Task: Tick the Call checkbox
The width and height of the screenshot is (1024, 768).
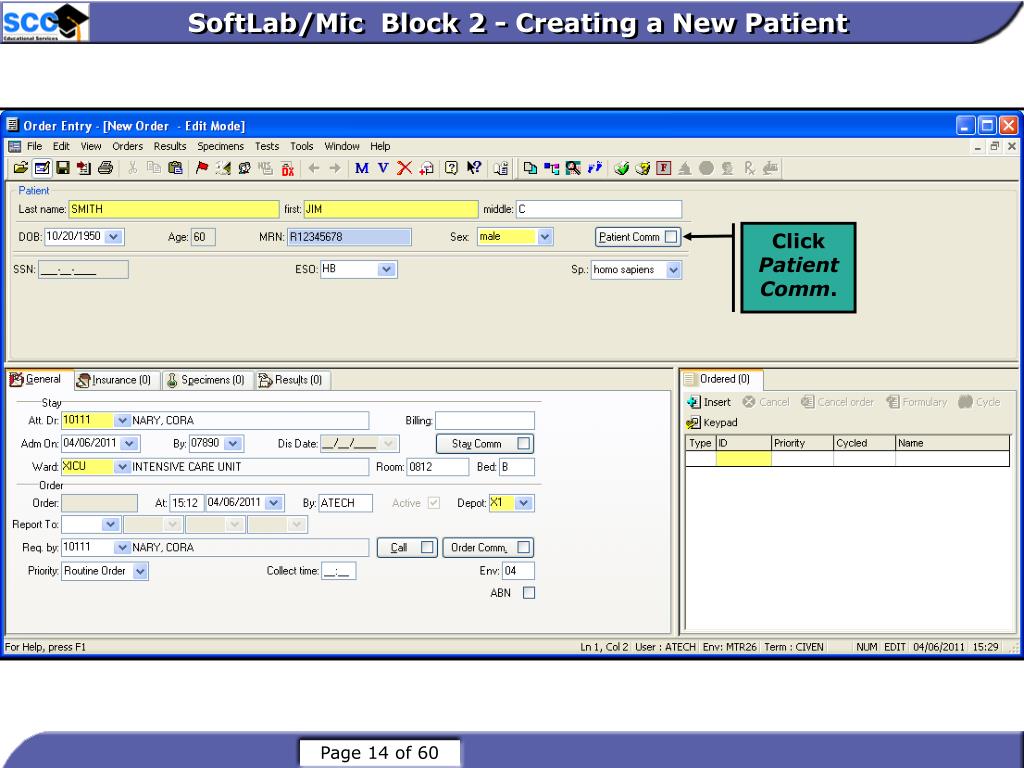Action: (426, 547)
